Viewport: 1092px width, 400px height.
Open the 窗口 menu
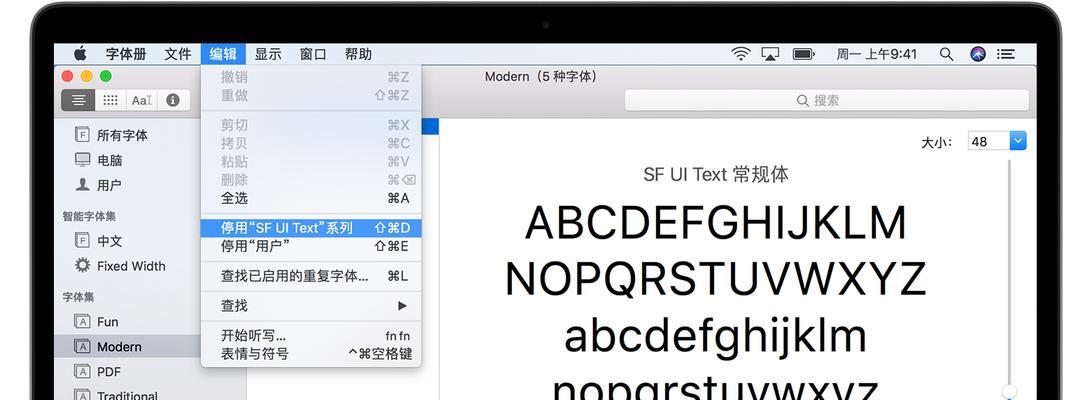click(x=313, y=54)
